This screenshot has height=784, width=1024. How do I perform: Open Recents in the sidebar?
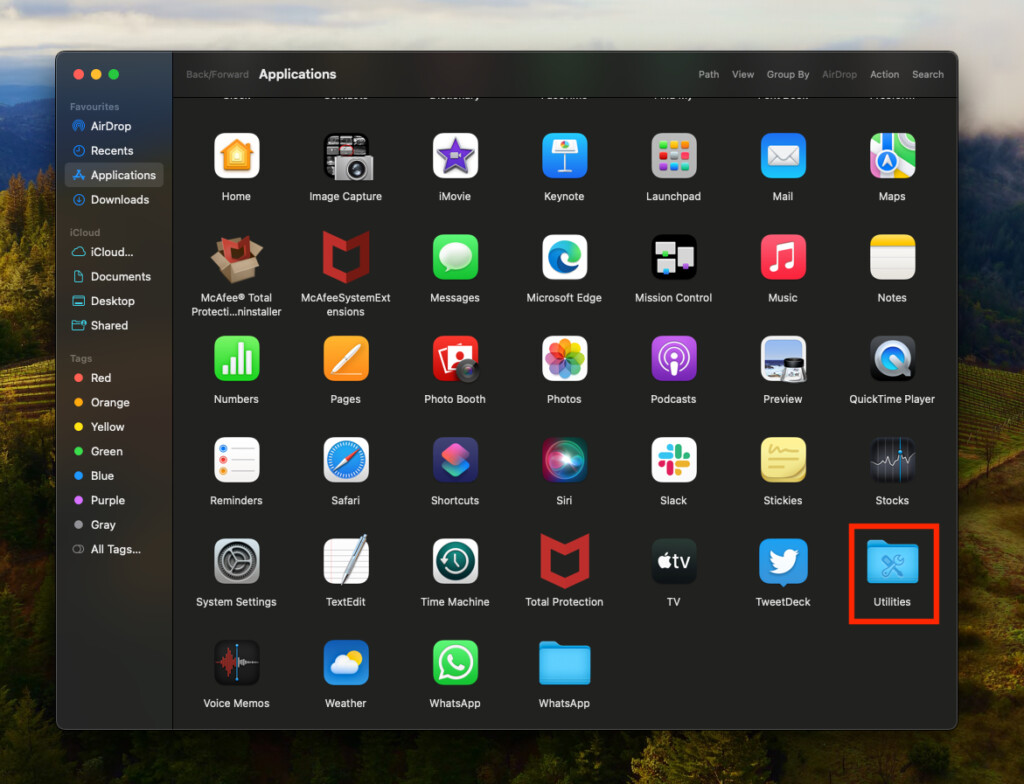coord(114,151)
